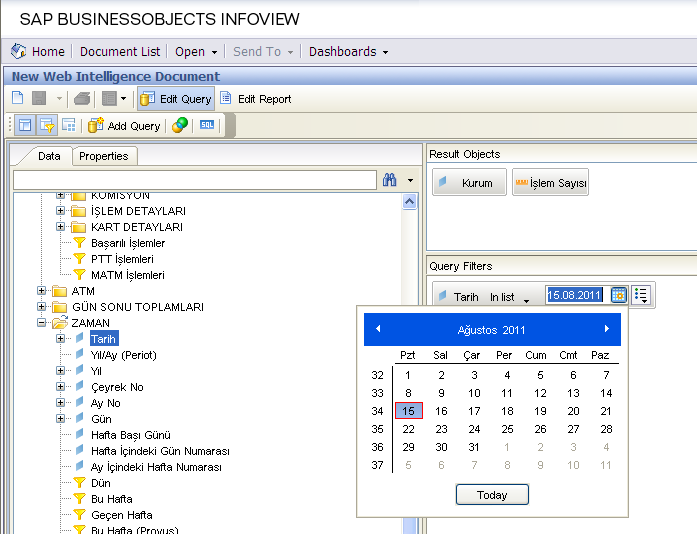
Task: Expand the KART DETAYLARI folder
Action: 60,227
